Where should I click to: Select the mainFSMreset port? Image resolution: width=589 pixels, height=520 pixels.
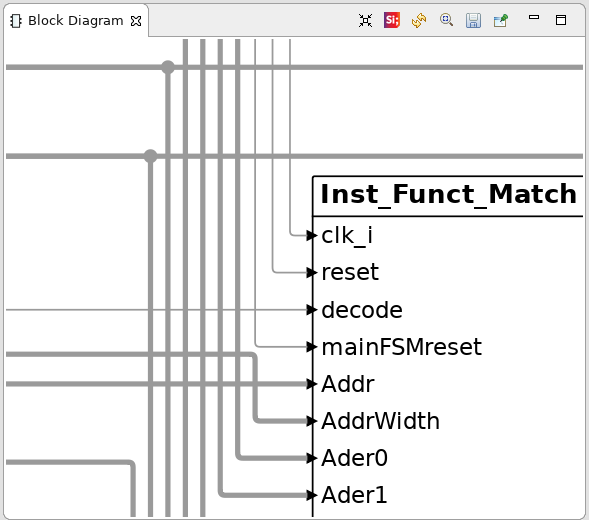pyautogui.click(x=402, y=347)
